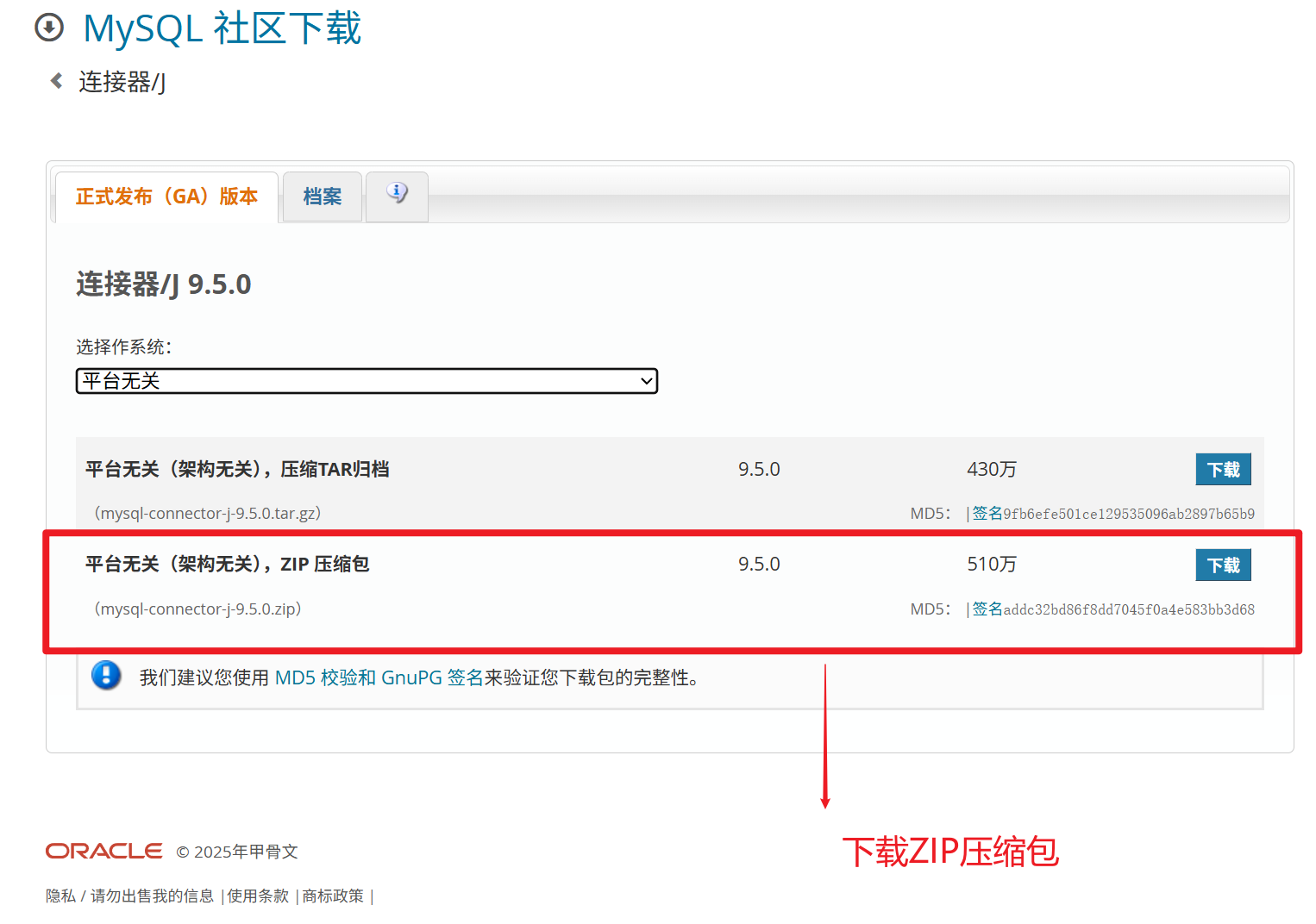Open the 签名 link for the tar.gz file

pyautogui.click(x=986, y=512)
